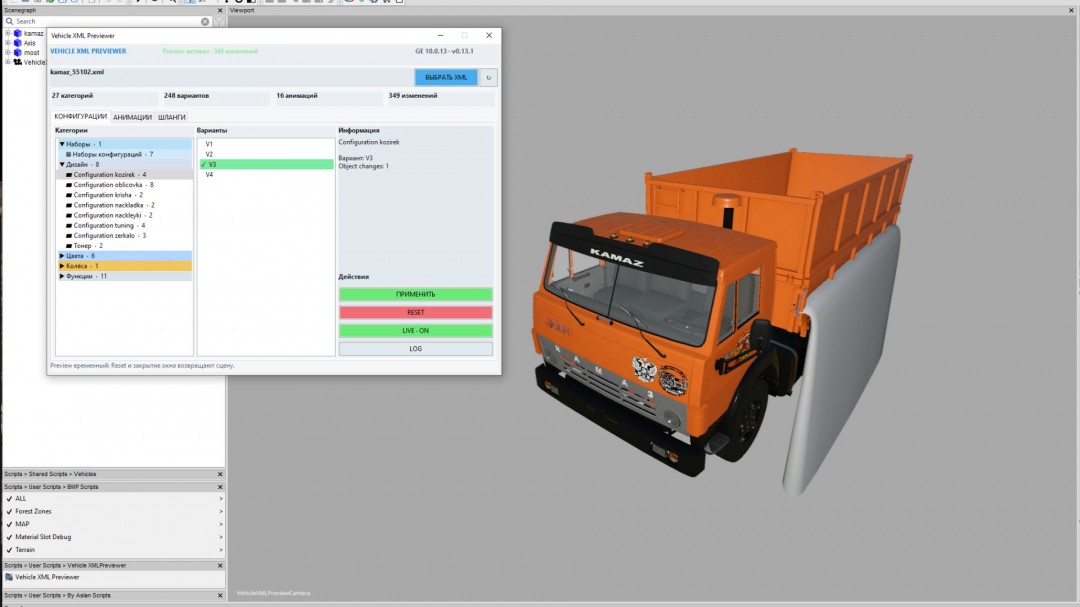Open the MAP submenu arrow
Screen dimensions: 1080x607
(x=220, y=524)
